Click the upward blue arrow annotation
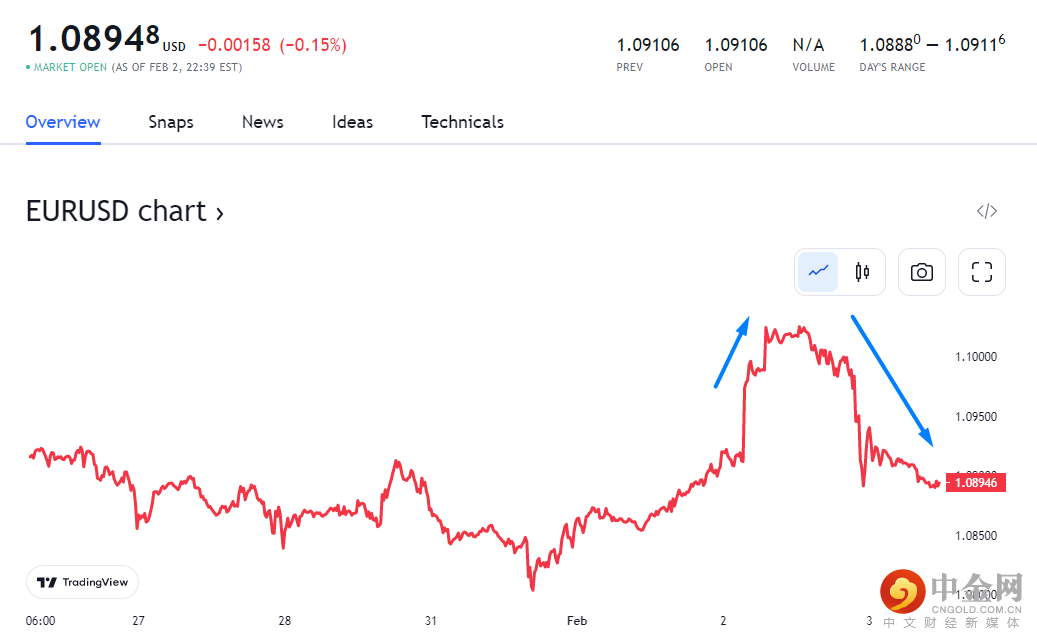This screenshot has height=641, width=1037. (732, 351)
